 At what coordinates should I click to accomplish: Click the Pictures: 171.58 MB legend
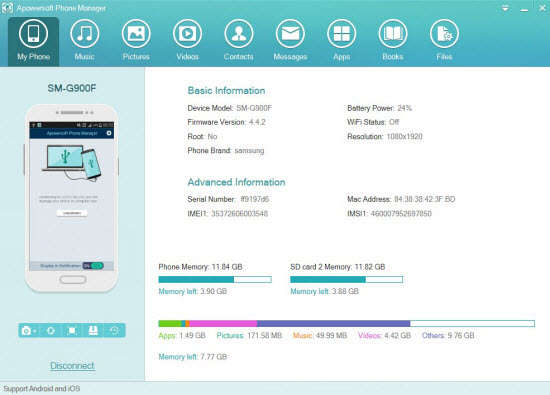pyautogui.click(x=249, y=335)
